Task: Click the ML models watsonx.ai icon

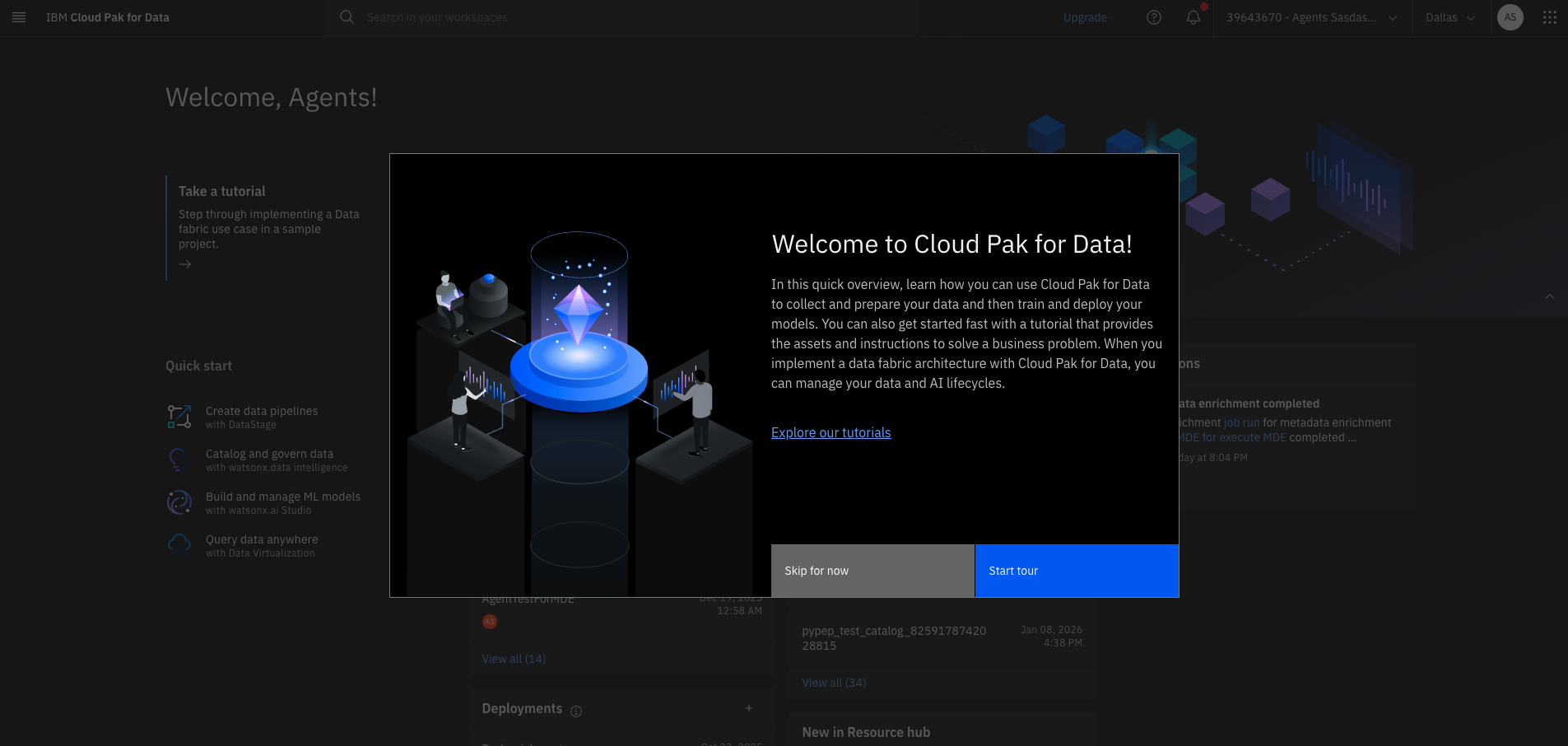Action: click(179, 502)
